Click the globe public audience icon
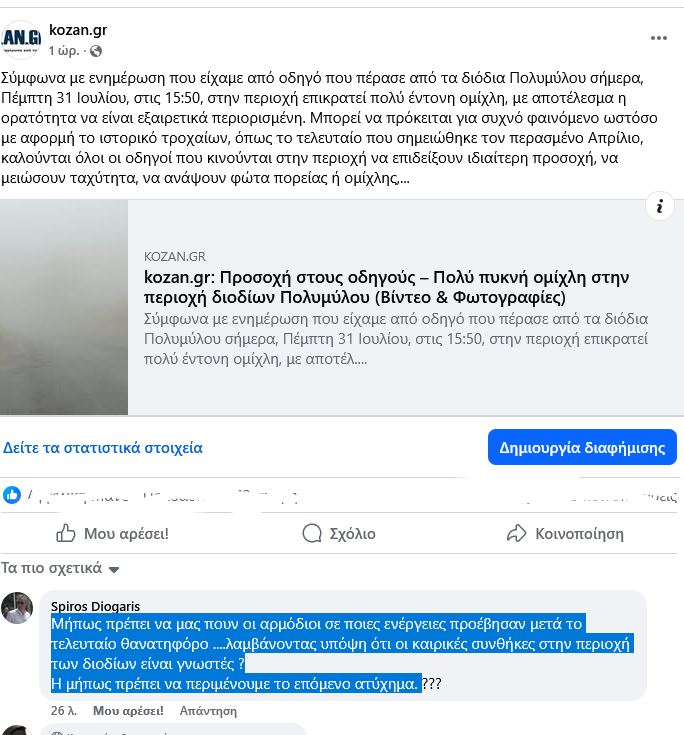Viewport: 684px width, 735px height. [x=96, y=51]
